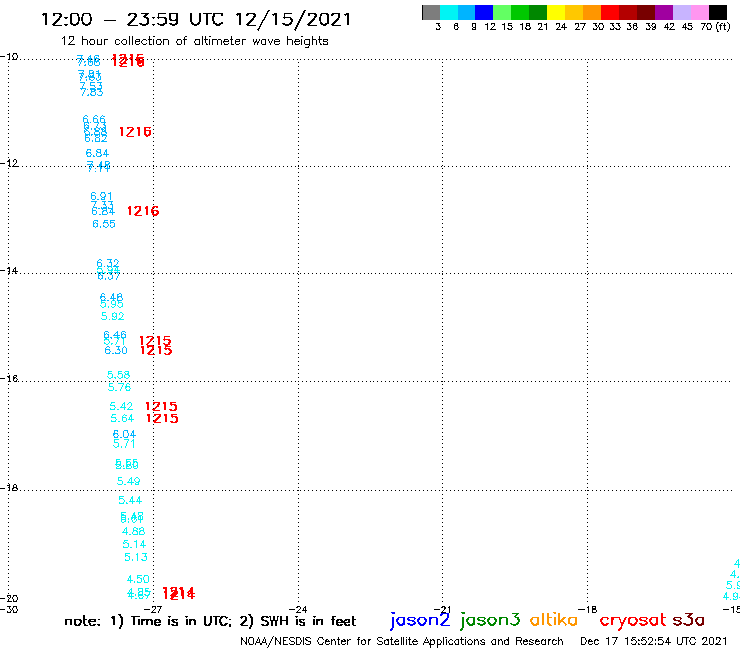Click the '-21' longitude axis label
Image resolution: width=740 pixels, height=650 pixels.
click(442, 610)
